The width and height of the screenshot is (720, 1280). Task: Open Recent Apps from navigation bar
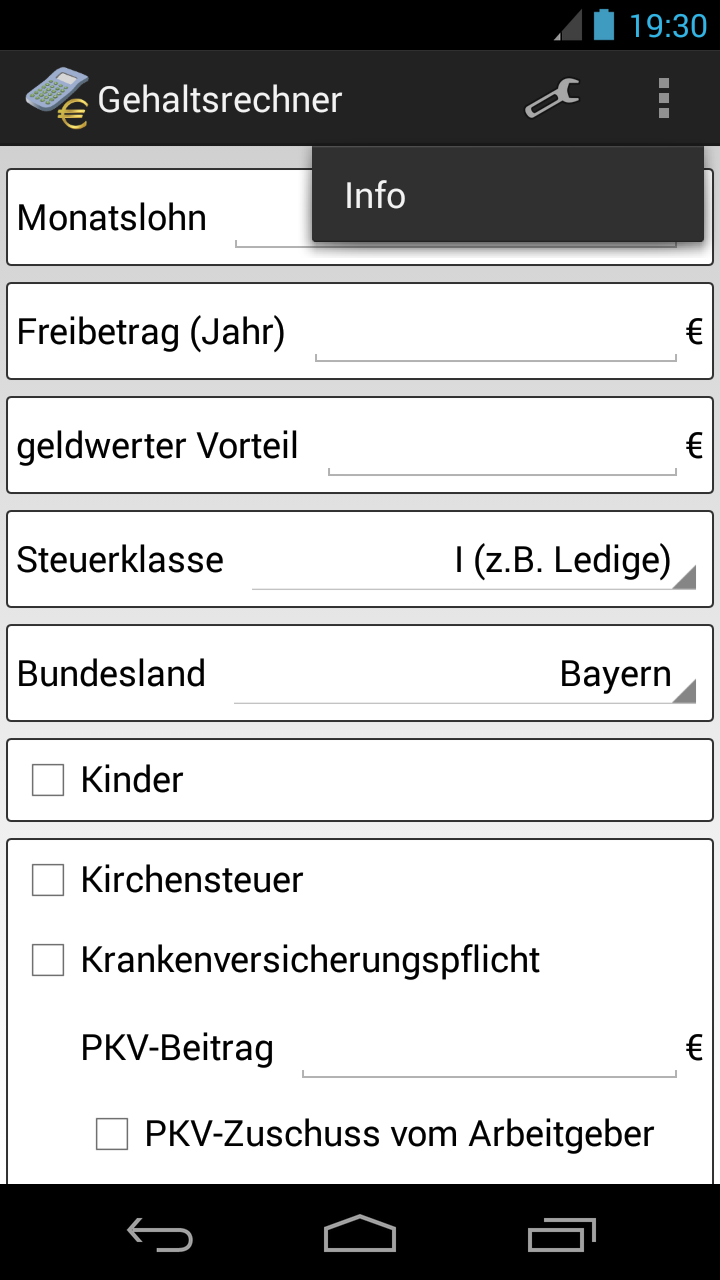[x=560, y=1235]
